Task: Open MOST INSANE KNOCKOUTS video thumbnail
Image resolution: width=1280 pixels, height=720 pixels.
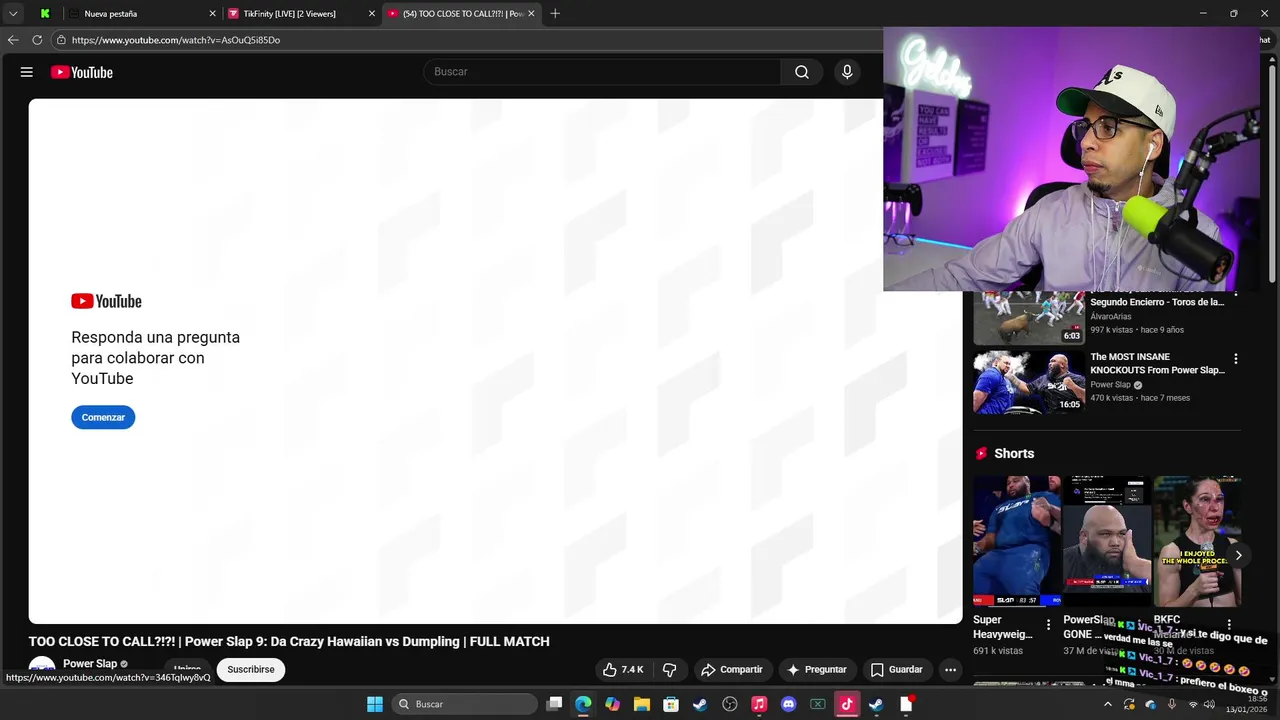Action: click(1029, 381)
